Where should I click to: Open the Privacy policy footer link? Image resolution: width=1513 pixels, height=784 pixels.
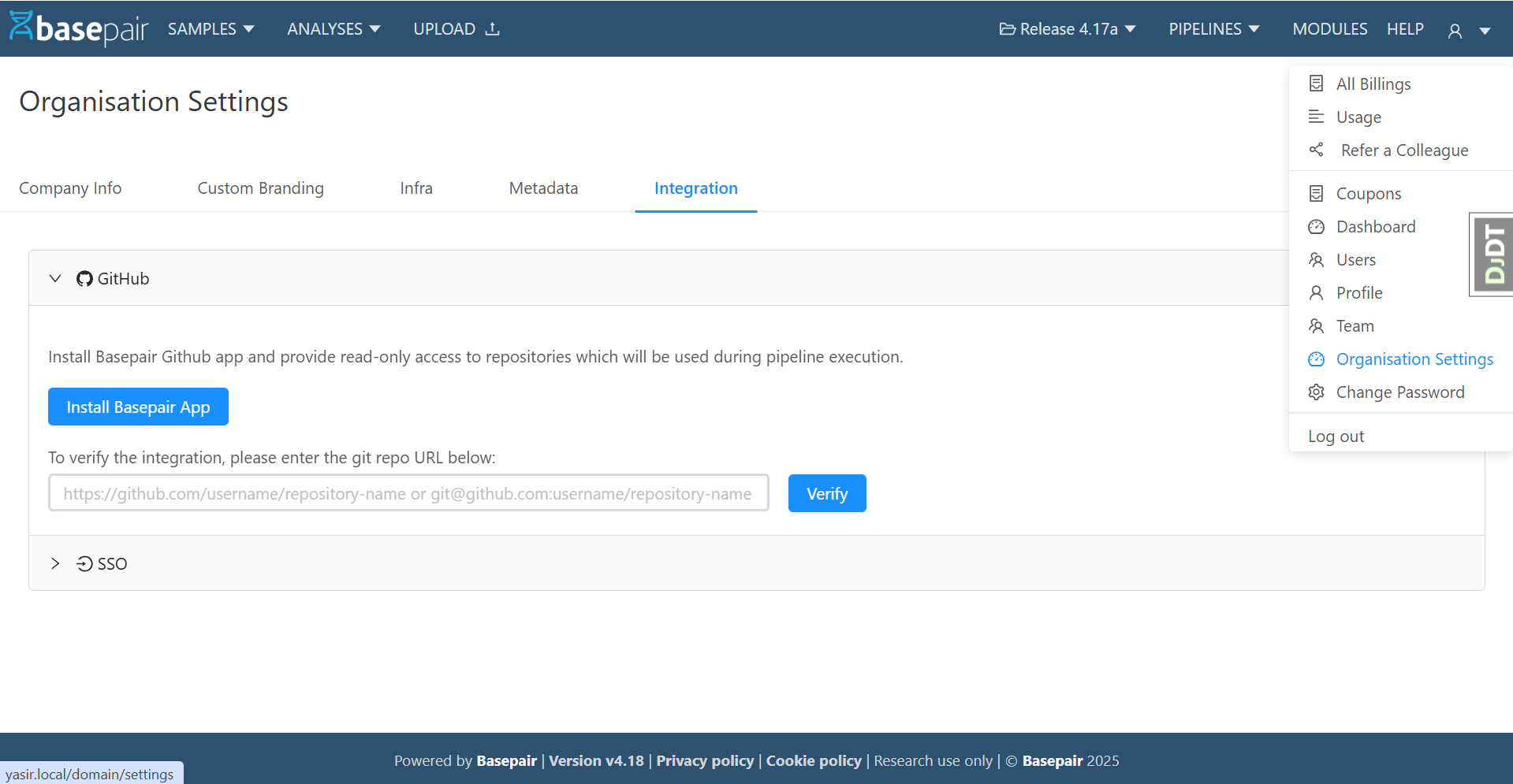tap(705, 760)
